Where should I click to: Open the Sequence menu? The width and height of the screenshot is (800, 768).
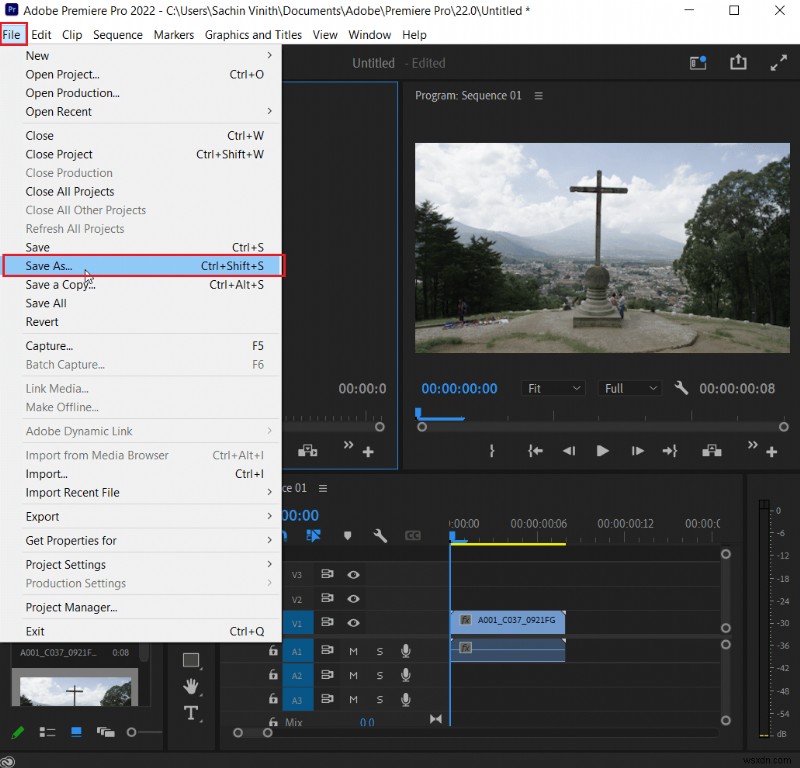pyautogui.click(x=117, y=34)
